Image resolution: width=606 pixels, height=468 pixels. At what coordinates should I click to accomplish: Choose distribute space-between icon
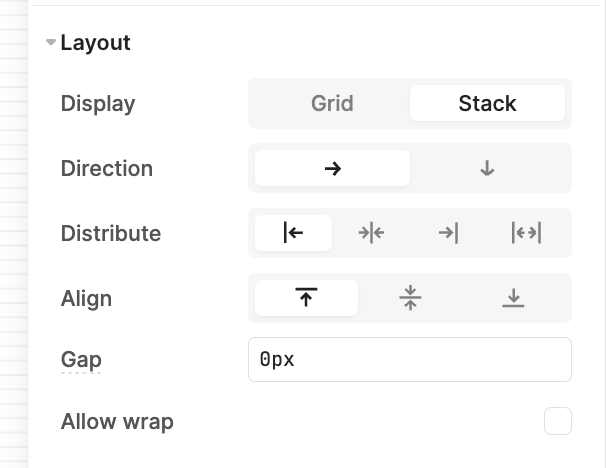526,233
